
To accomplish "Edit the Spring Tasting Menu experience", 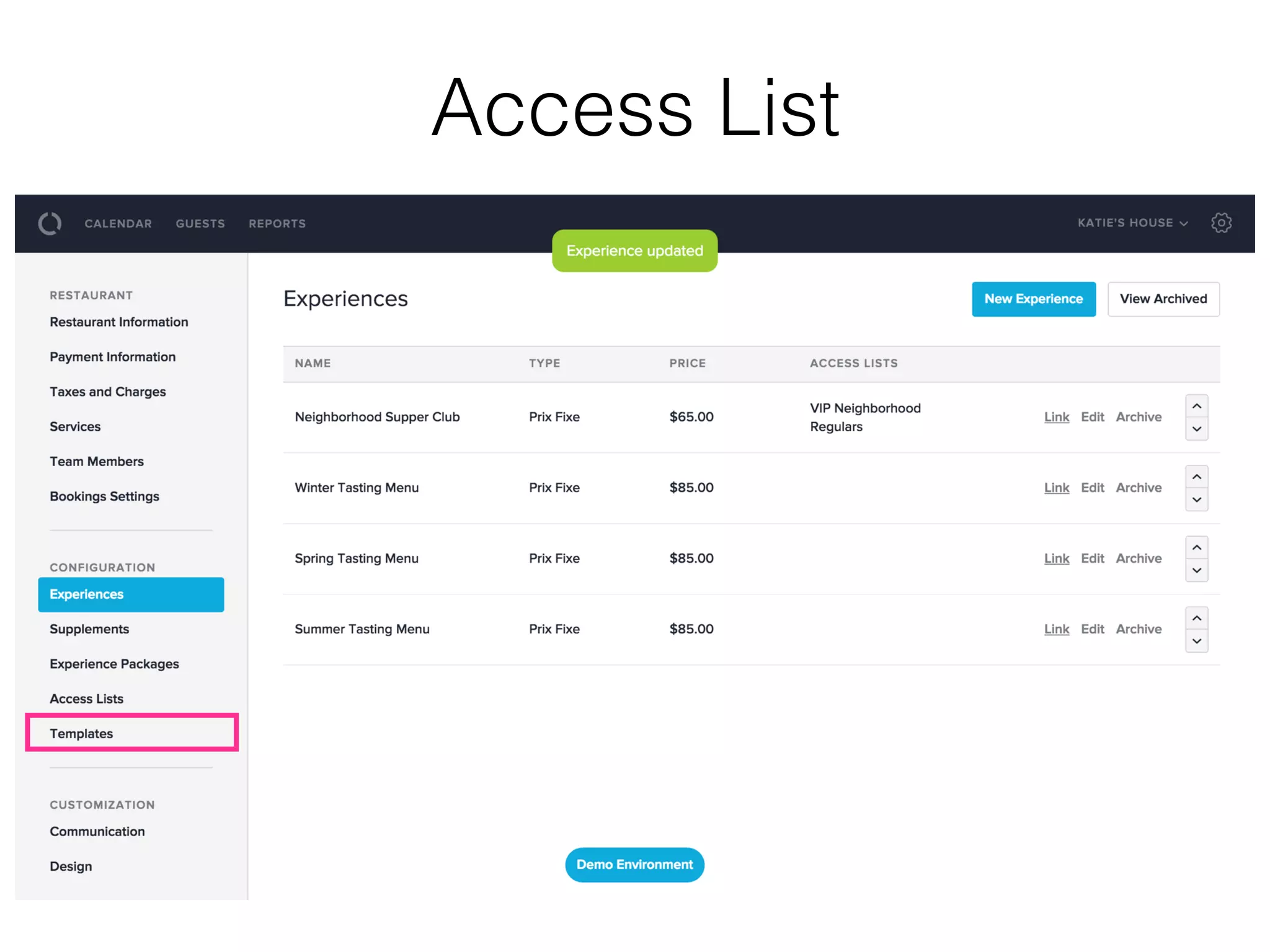I will [1093, 558].
